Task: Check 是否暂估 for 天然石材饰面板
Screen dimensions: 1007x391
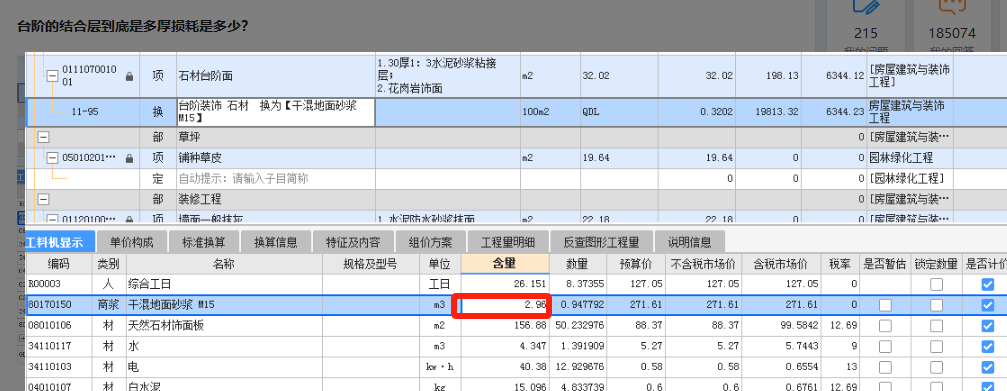Action: pyautogui.click(x=885, y=326)
